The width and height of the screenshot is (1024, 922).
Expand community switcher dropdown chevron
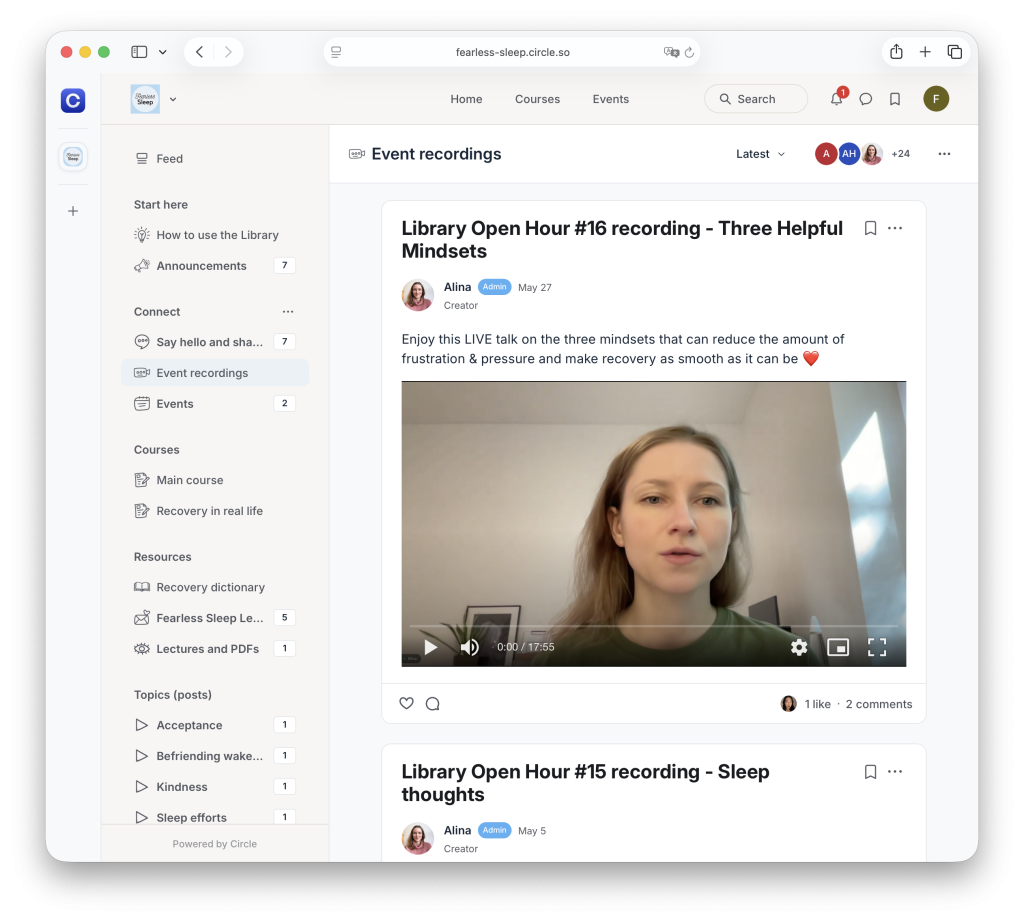click(x=173, y=99)
